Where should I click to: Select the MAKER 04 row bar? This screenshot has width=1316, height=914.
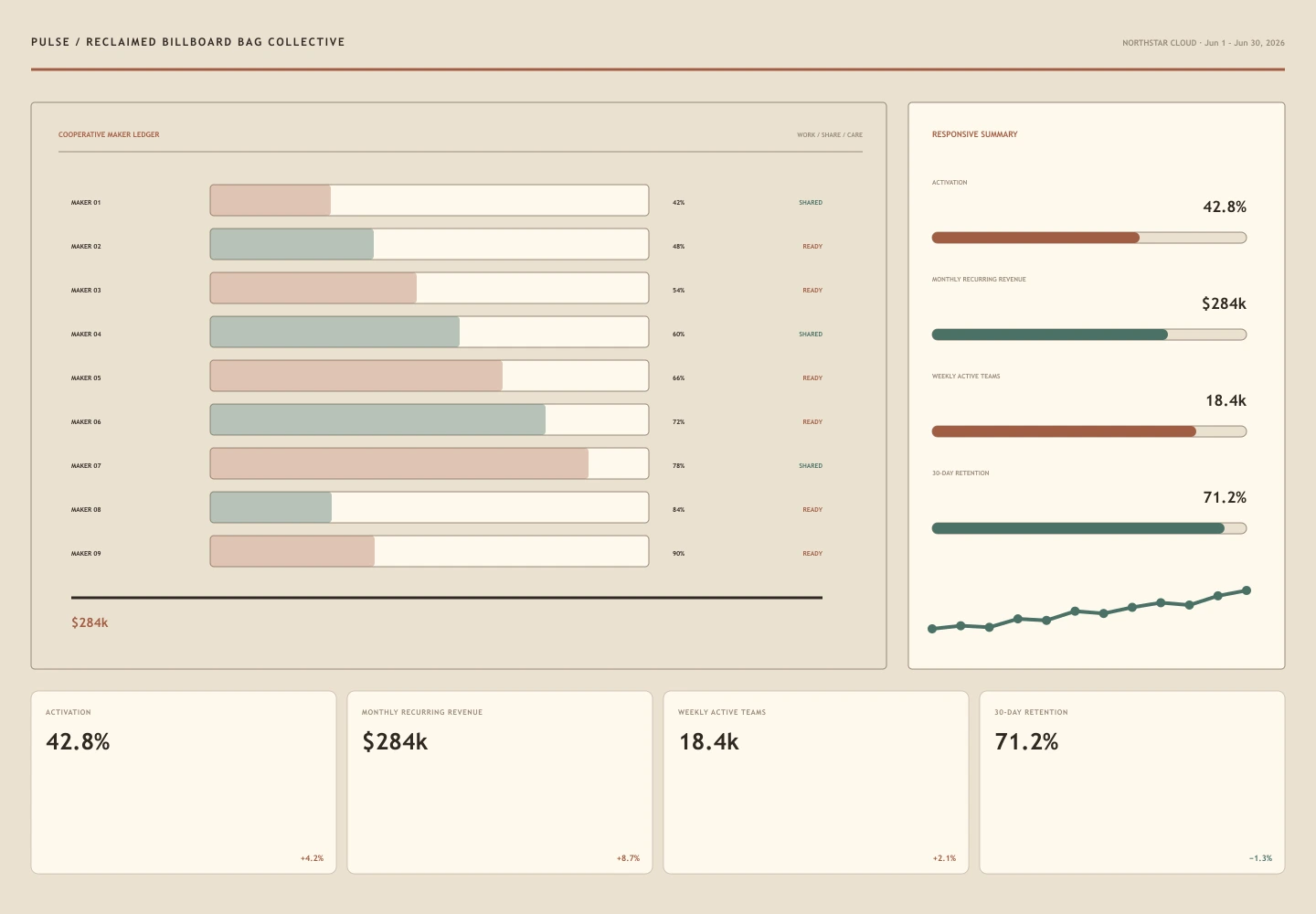pos(430,332)
